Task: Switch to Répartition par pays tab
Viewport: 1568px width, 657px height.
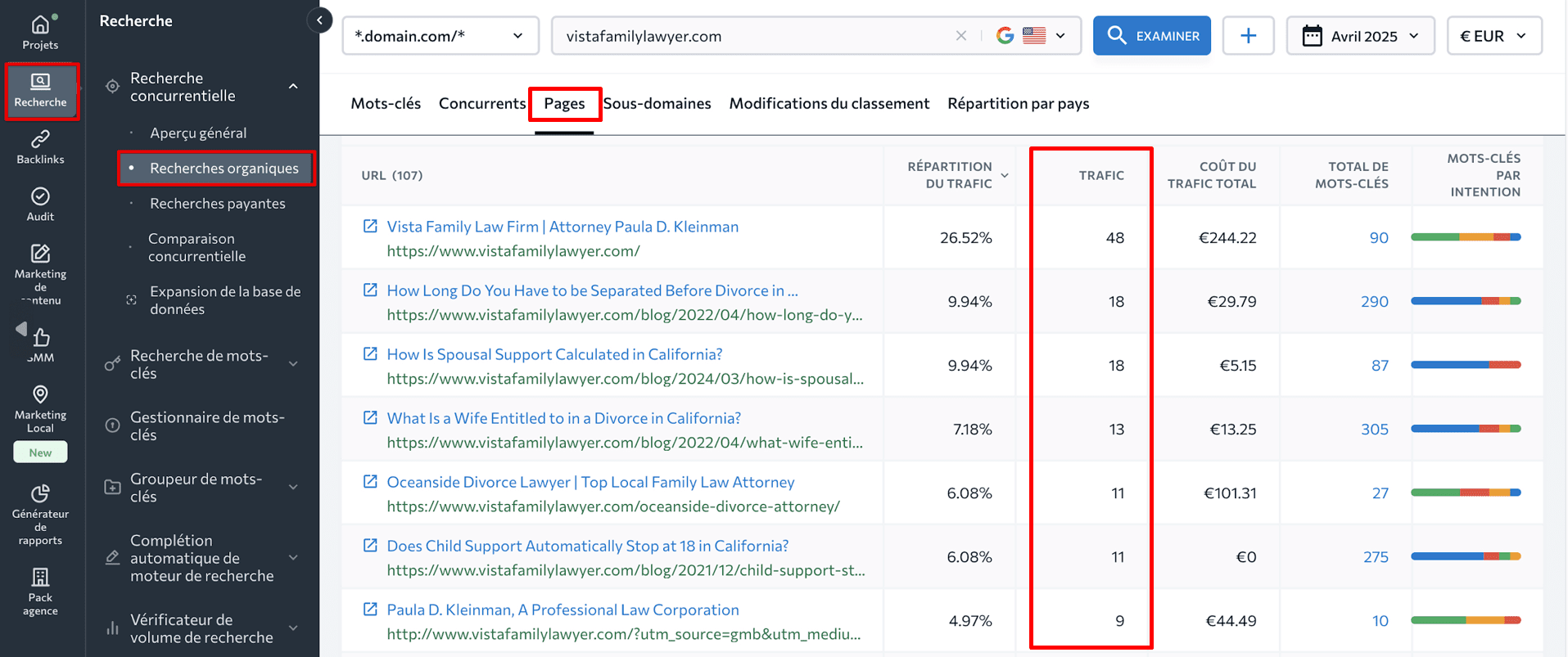Action: [x=1019, y=103]
